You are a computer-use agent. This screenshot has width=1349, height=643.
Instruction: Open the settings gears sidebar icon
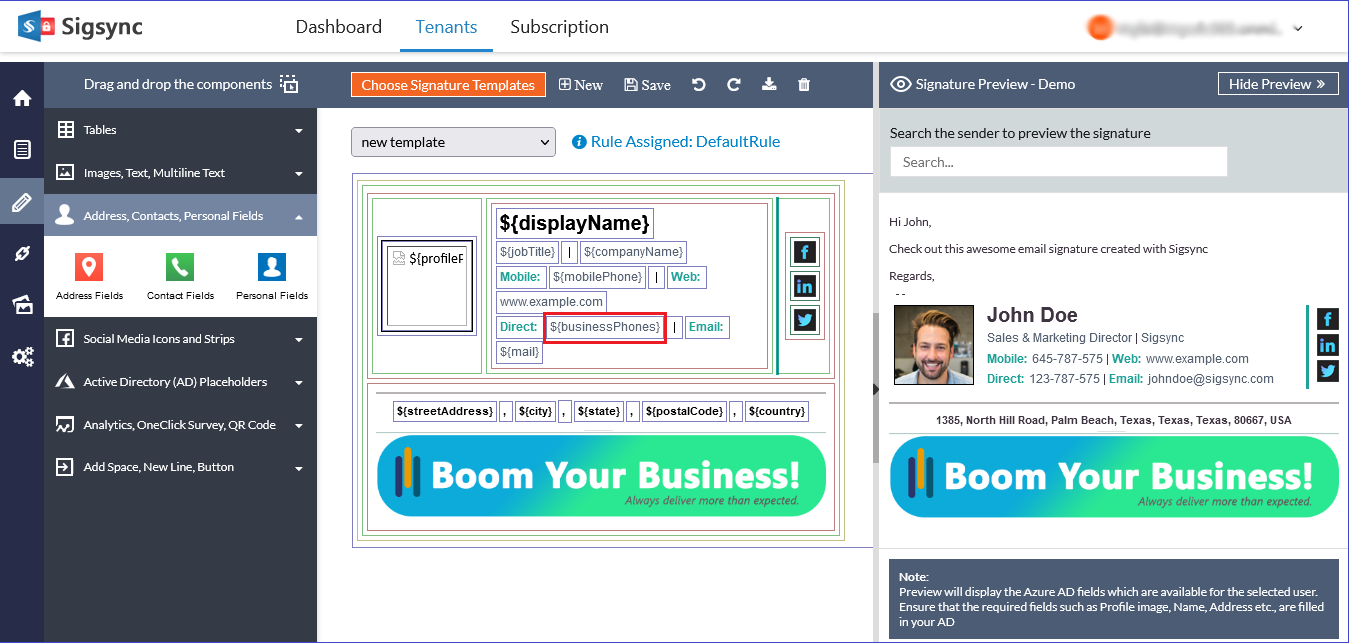pyautogui.click(x=22, y=357)
